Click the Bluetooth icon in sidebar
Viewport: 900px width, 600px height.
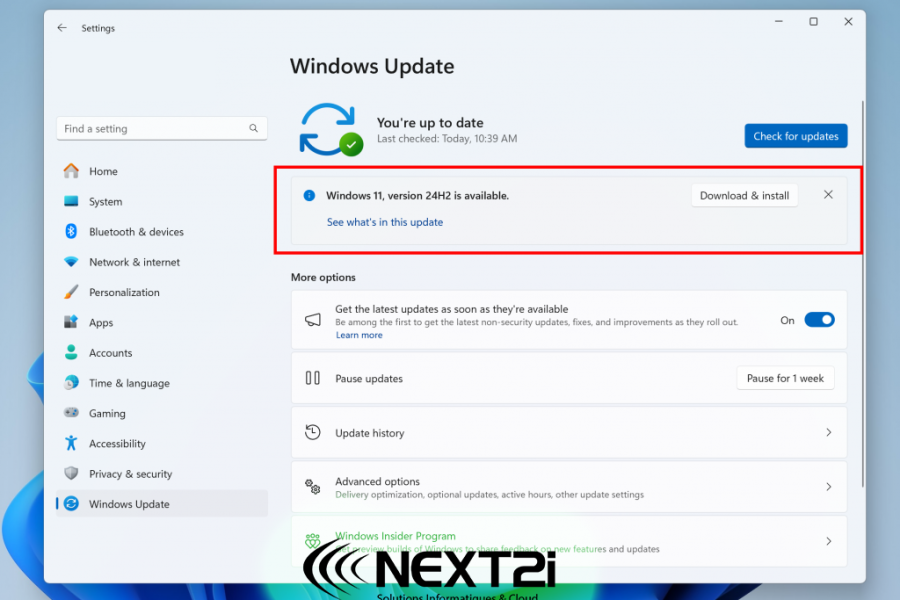pos(71,231)
